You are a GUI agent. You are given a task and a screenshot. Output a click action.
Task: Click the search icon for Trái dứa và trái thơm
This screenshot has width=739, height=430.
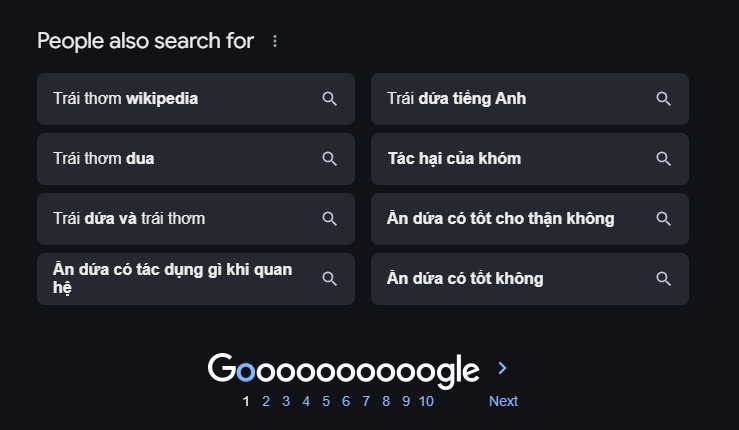[330, 219]
